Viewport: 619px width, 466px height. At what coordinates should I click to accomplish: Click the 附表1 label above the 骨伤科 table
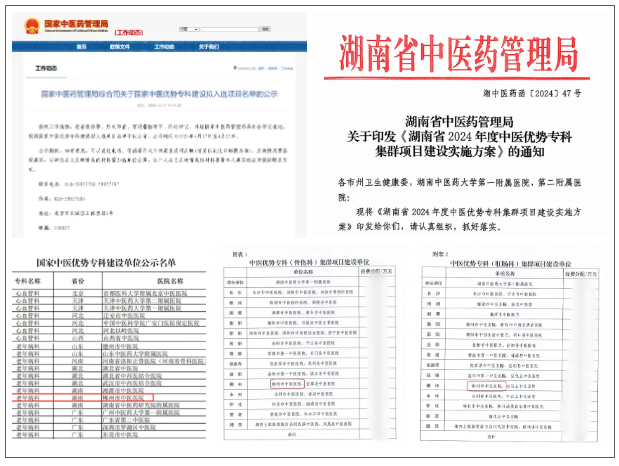[x=240, y=255]
